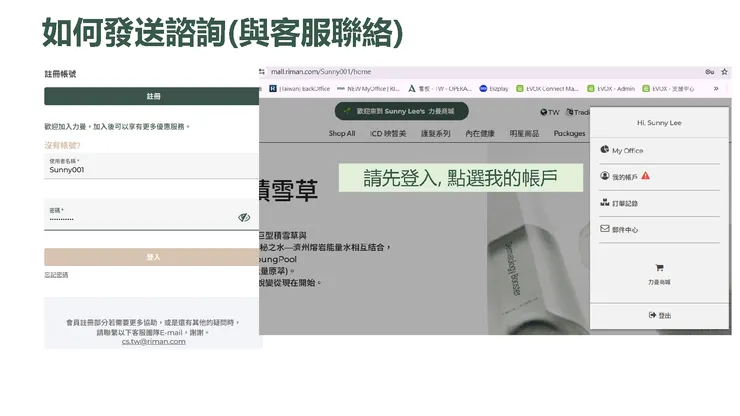The width and height of the screenshot is (740, 416).
Task: Click the 沒有帳號? text
Action: tap(62, 145)
